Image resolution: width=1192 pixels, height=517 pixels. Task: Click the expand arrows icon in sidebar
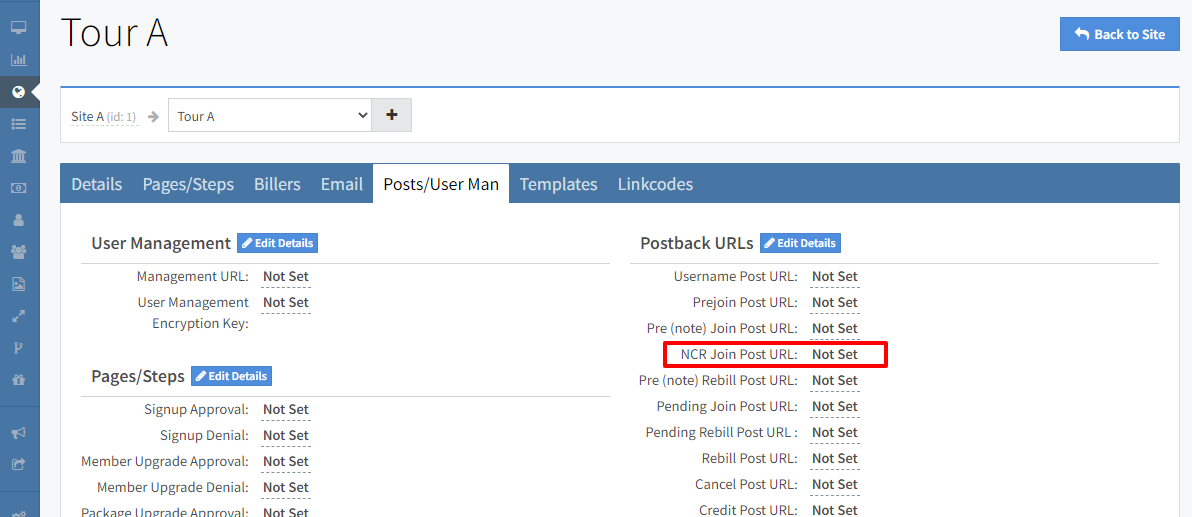click(x=18, y=316)
